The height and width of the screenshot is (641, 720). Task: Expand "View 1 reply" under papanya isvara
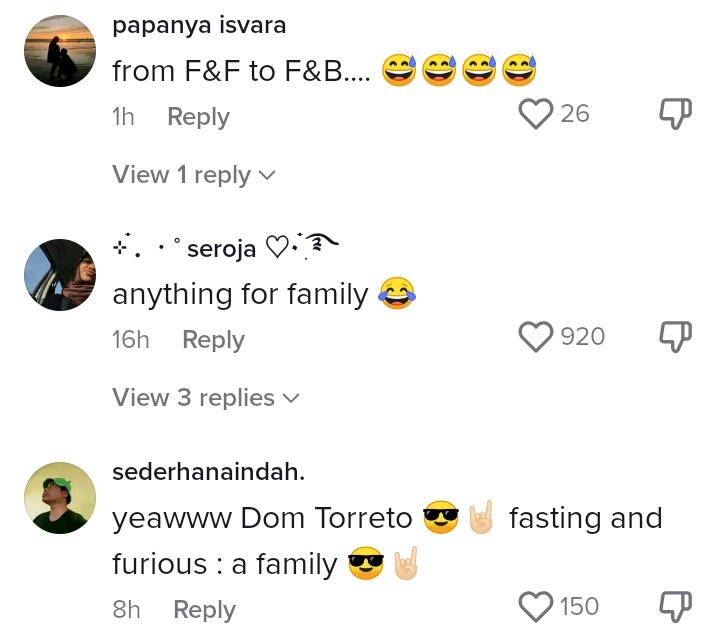[194, 175]
